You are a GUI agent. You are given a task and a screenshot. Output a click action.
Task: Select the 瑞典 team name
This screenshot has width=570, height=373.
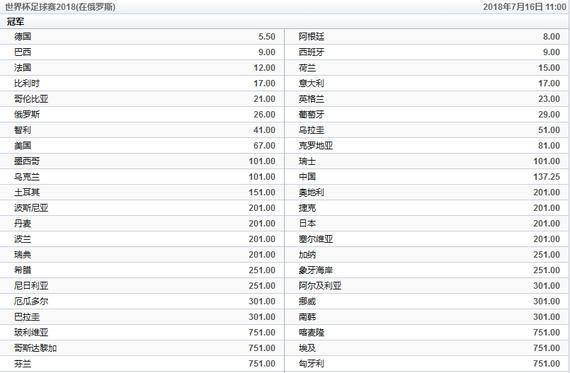pos(23,254)
